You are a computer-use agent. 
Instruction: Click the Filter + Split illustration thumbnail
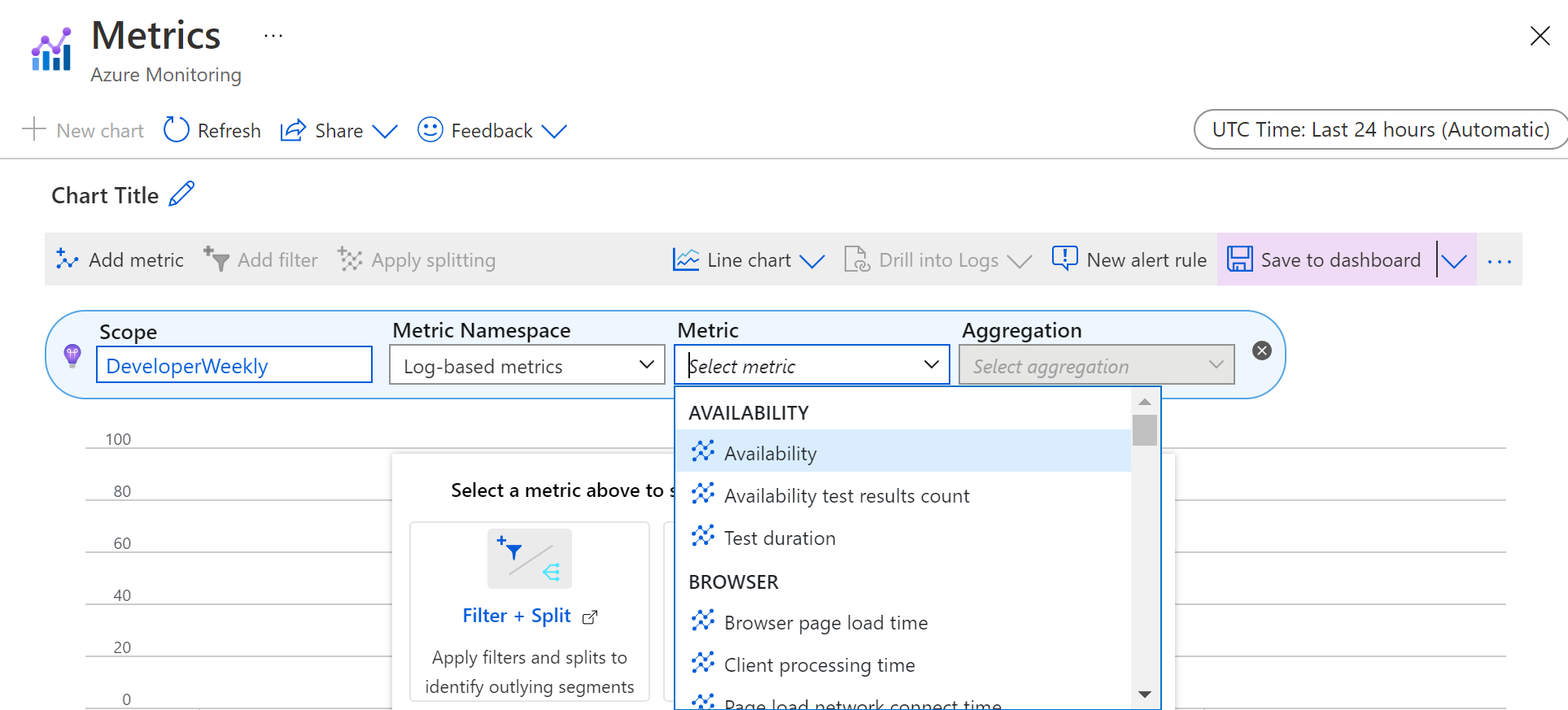pyautogui.click(x=530, y=559)
